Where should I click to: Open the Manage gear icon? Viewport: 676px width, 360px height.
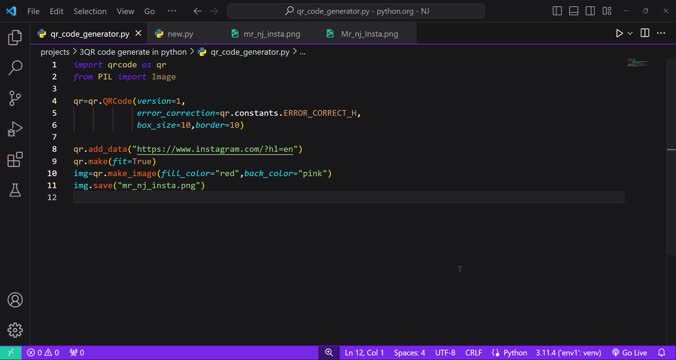click(x=15, y=330)
